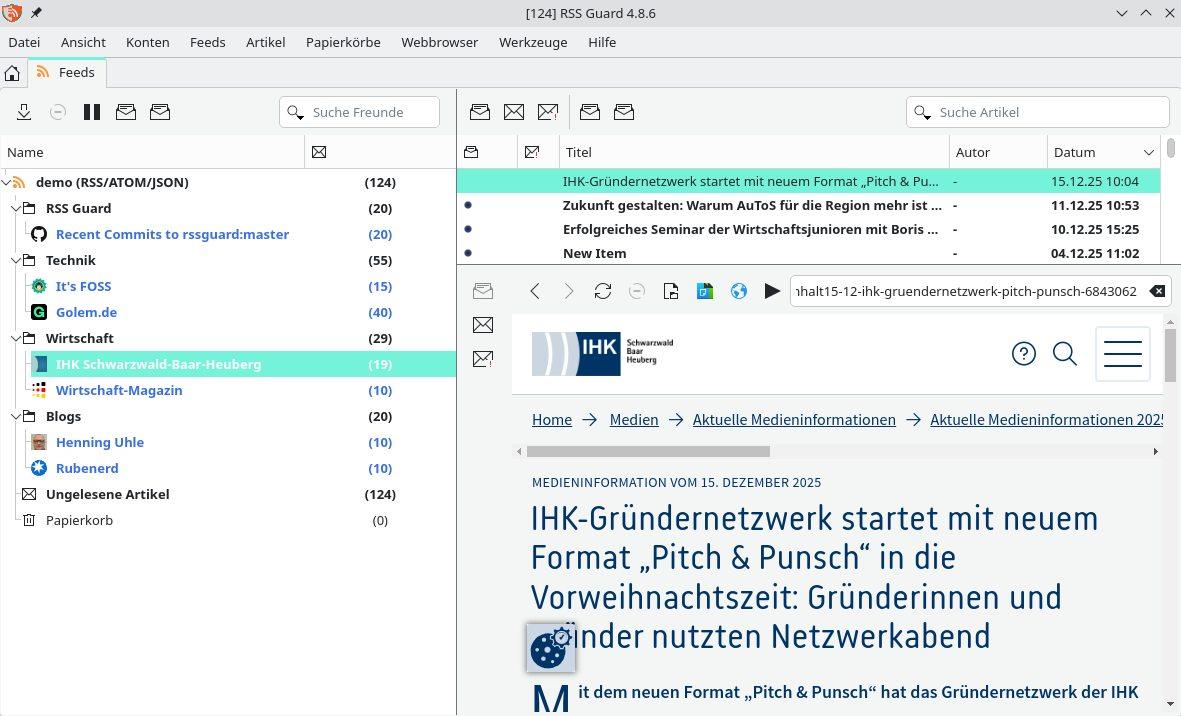Viewport: 1181px width, 716px height.
Task: Reload the current page in the reader
Action: coord(603,291)
